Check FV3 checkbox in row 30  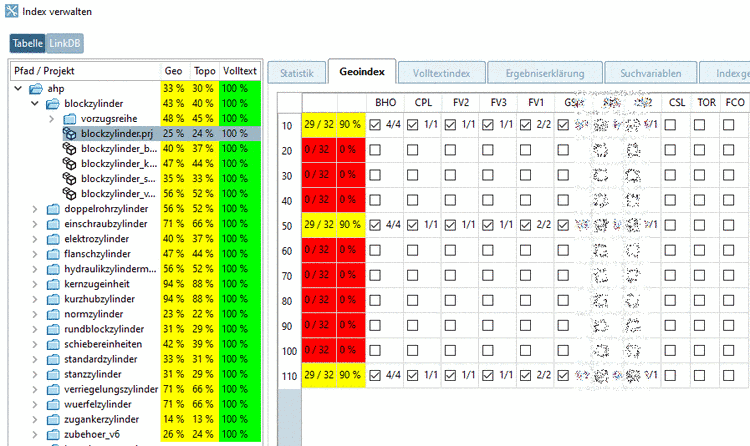(x=487, y=175)
